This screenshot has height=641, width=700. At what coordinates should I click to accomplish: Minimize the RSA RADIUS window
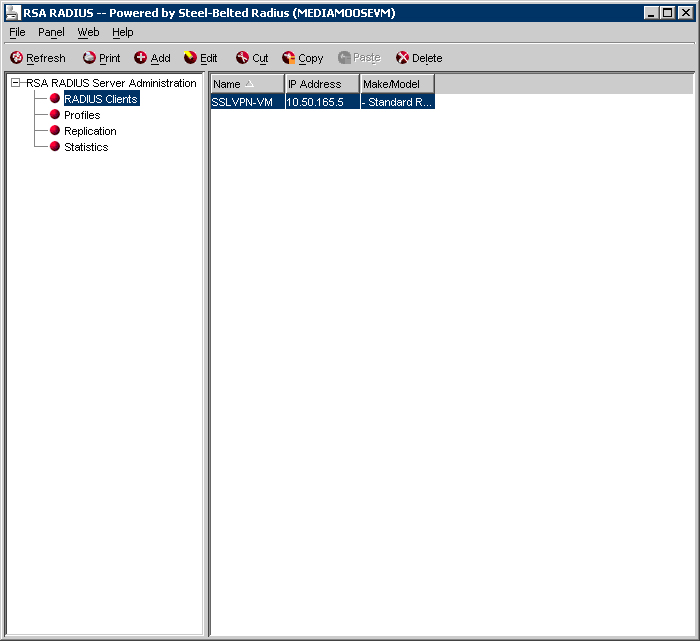(x=652, y=13)
